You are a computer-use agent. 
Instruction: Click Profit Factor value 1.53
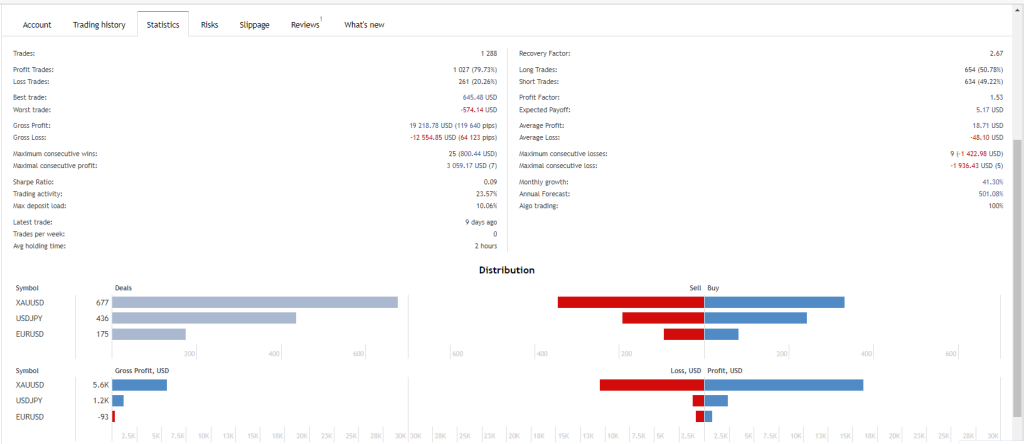997,97
